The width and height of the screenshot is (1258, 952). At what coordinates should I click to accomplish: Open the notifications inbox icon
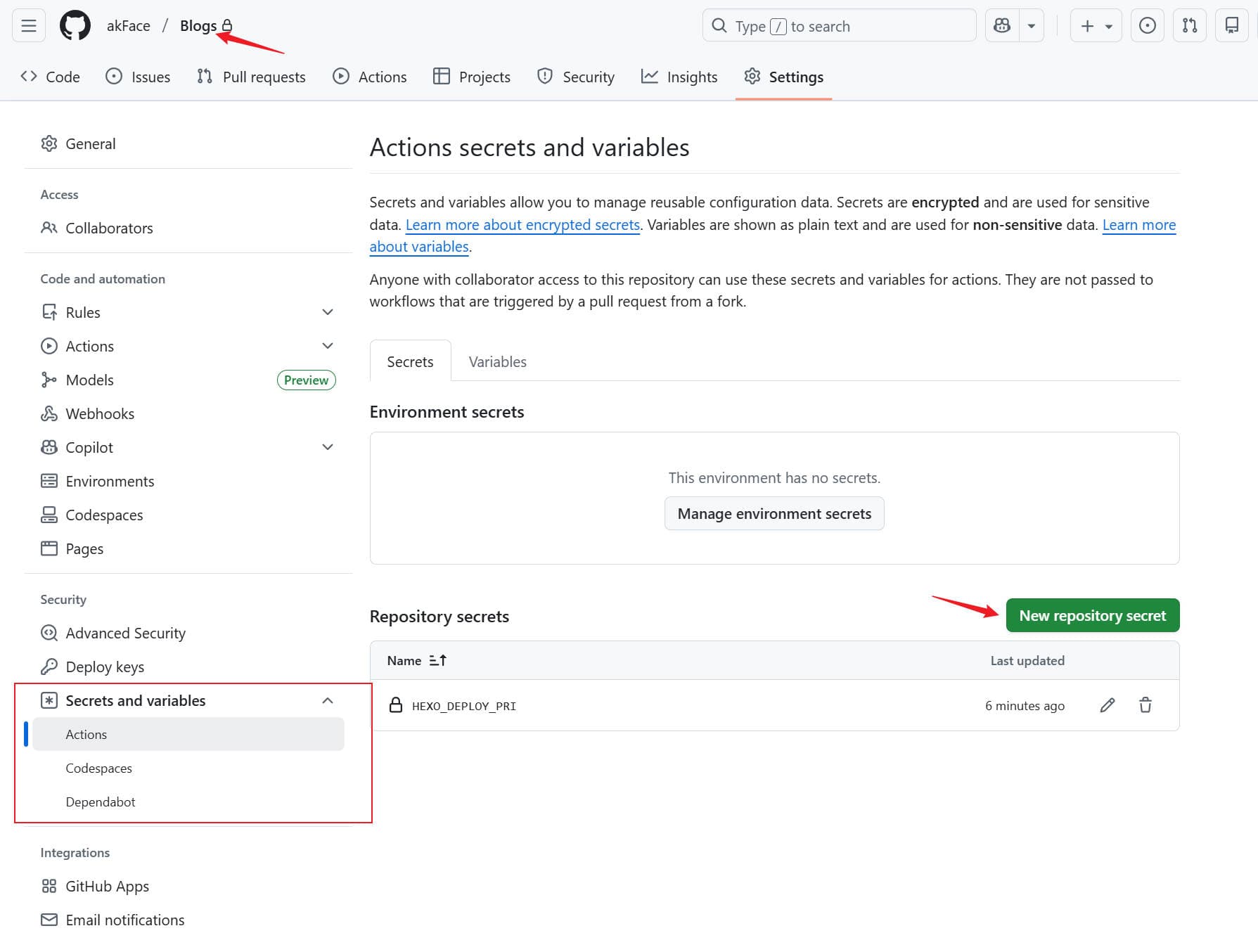[x=1231, y=26]
